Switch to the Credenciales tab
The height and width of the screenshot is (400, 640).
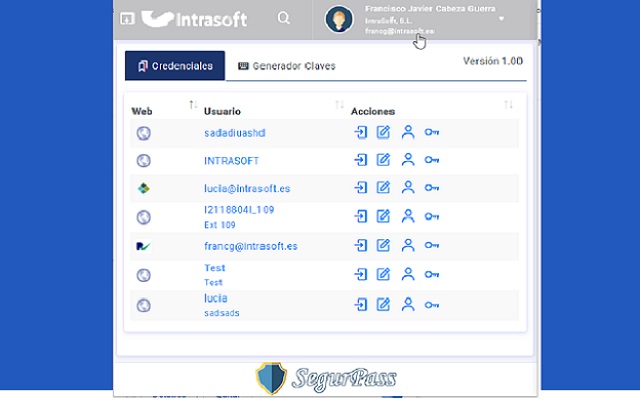175,66
